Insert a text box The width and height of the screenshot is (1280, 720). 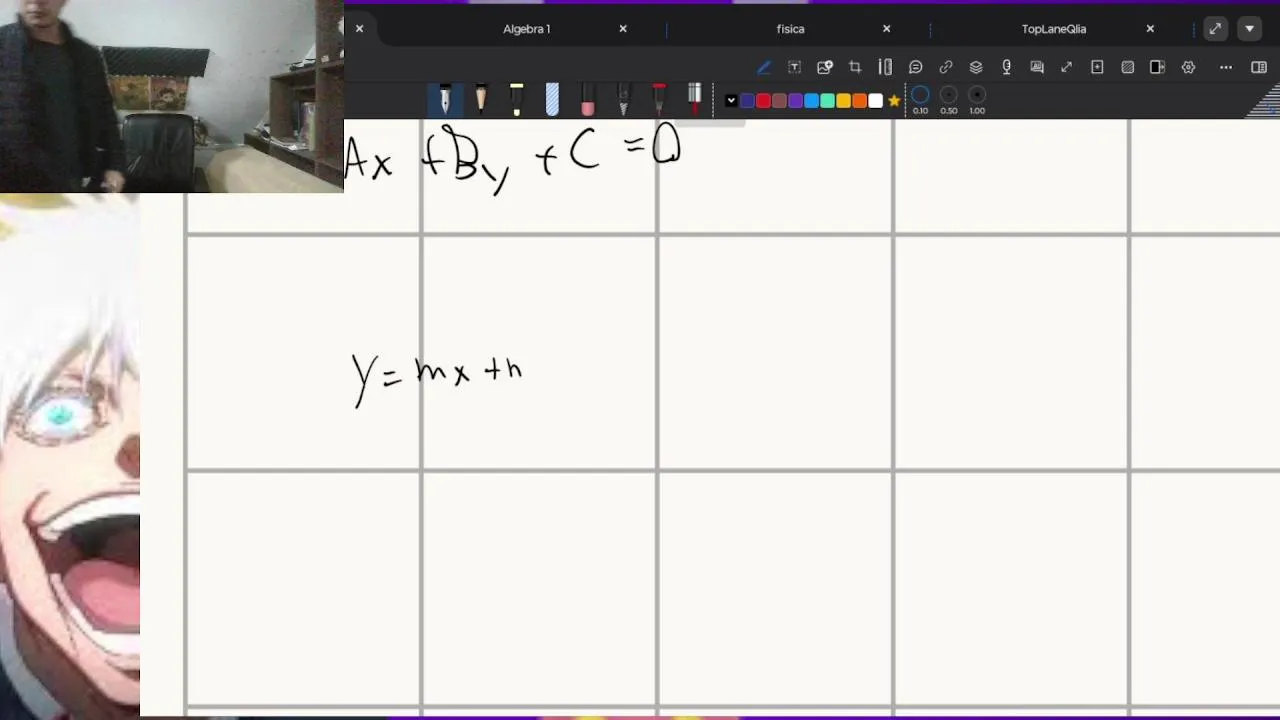click(794, 67)
